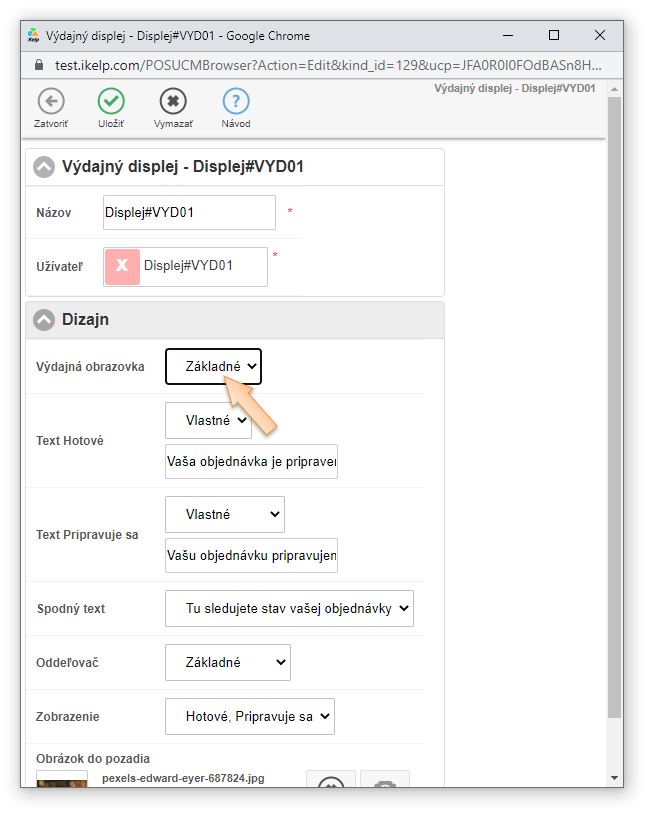Click the Uložiť green checkmark icon

(x=111, y=101)
